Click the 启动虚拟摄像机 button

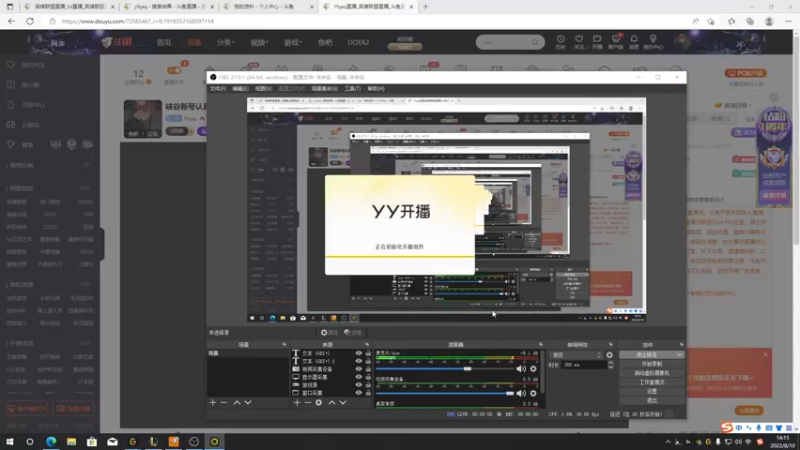click(x=652, y=373)
